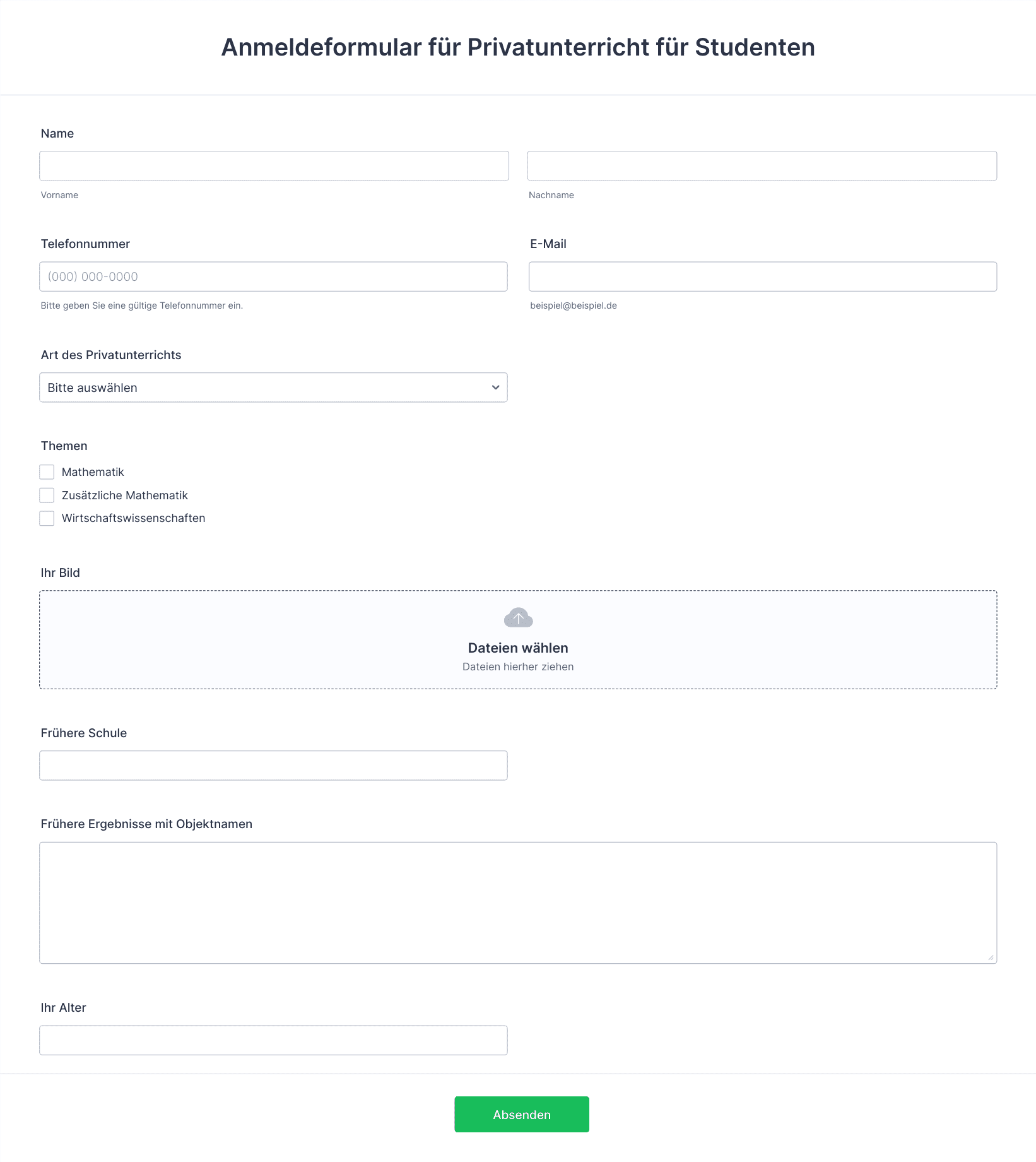Image resolution: width=1036 pixels, height=1162 pixels.
Task: Enable Wirtschaftswissenschaften checkbox
Action: (x=47, y=518)
